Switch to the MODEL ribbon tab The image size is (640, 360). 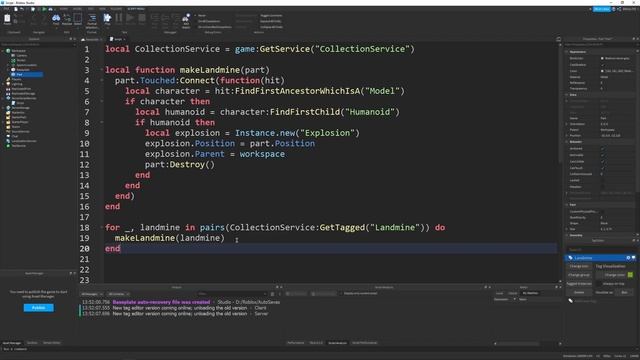pos(77,9)
